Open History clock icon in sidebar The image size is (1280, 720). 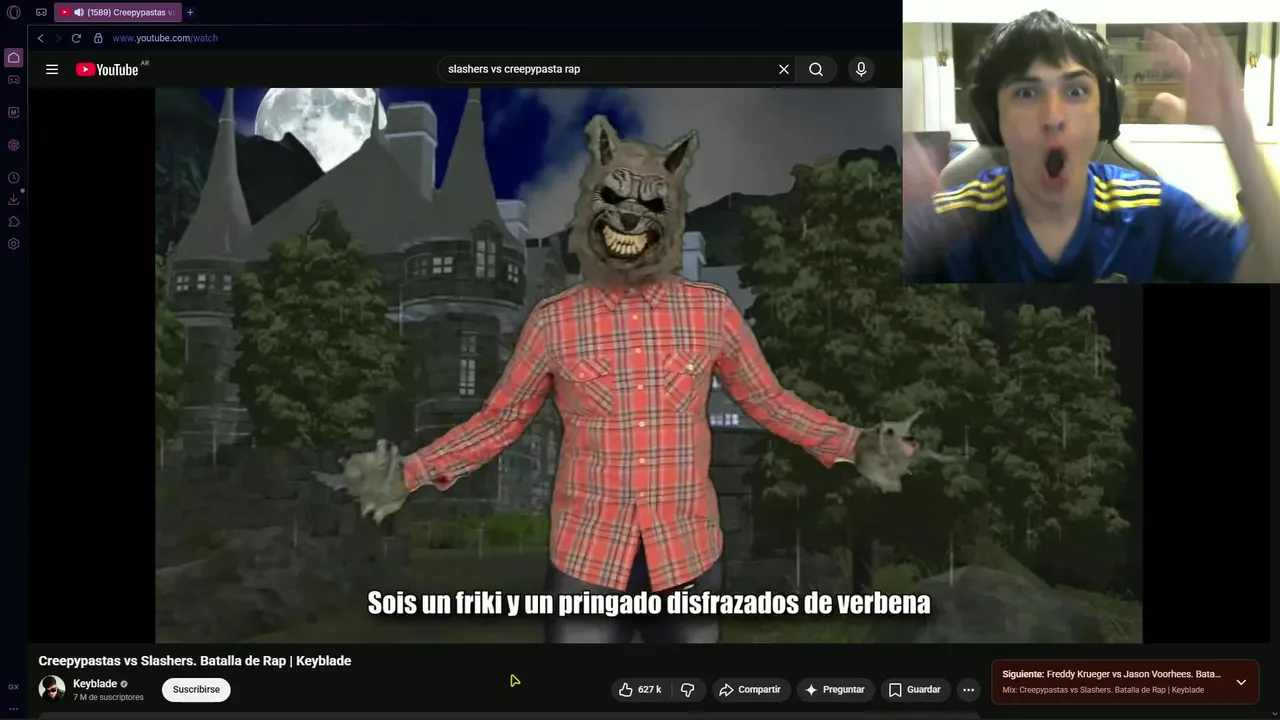coord(14,178)
